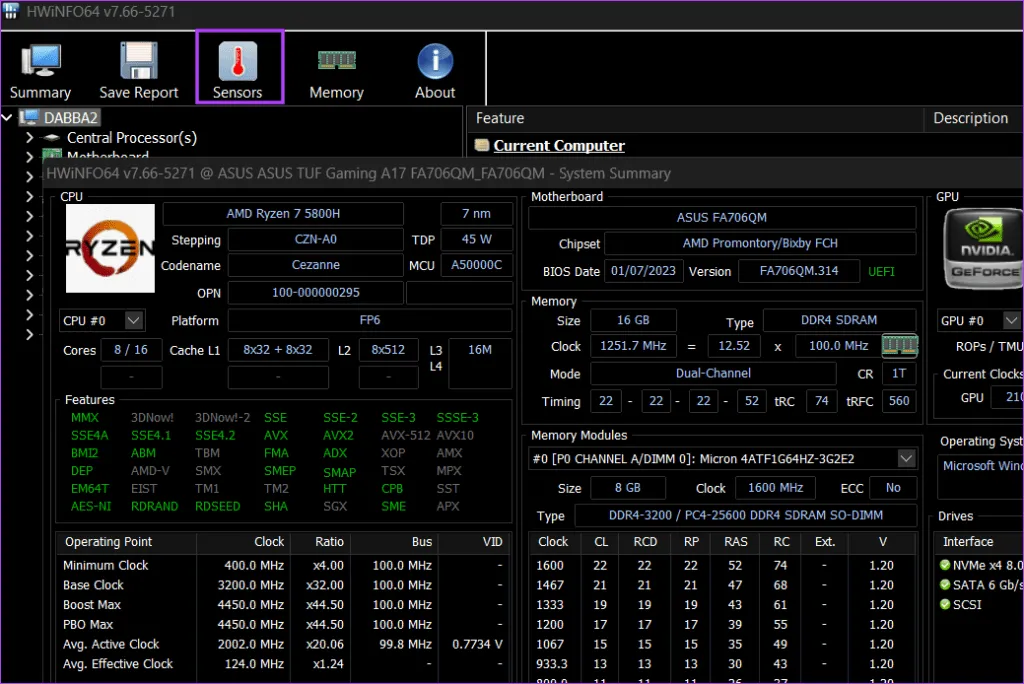Click the memory chip icon beside 100.0 MHz

[899, 346]
